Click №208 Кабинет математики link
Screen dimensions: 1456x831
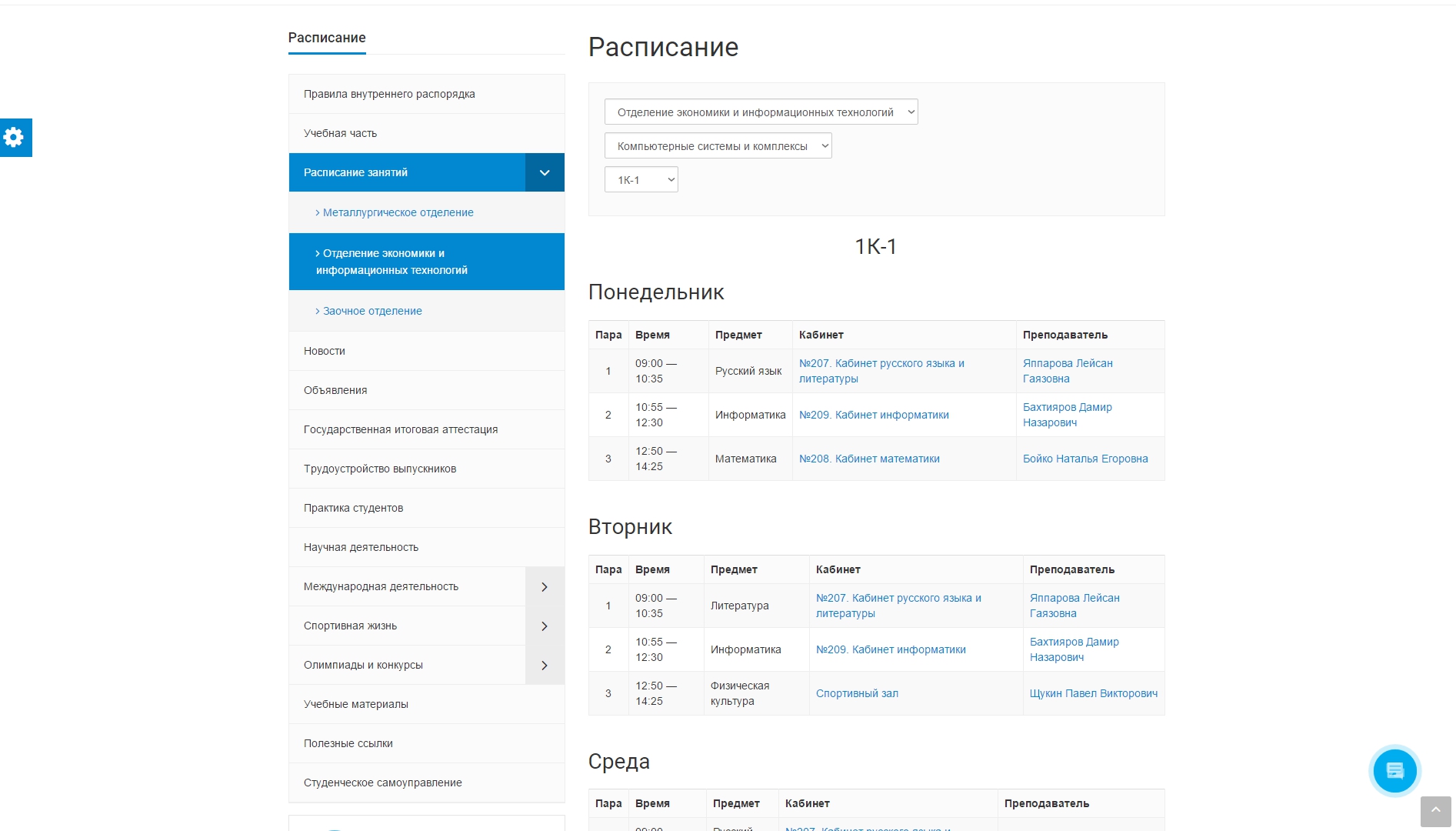[x=869, y=459]
